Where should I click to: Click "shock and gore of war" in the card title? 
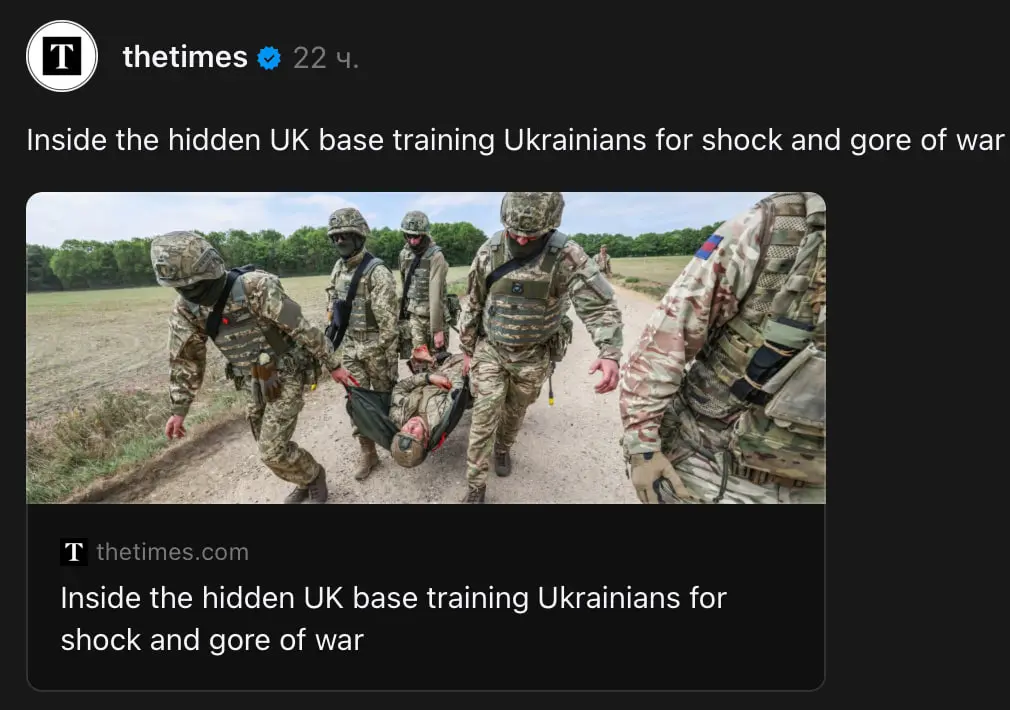(212, 640)
